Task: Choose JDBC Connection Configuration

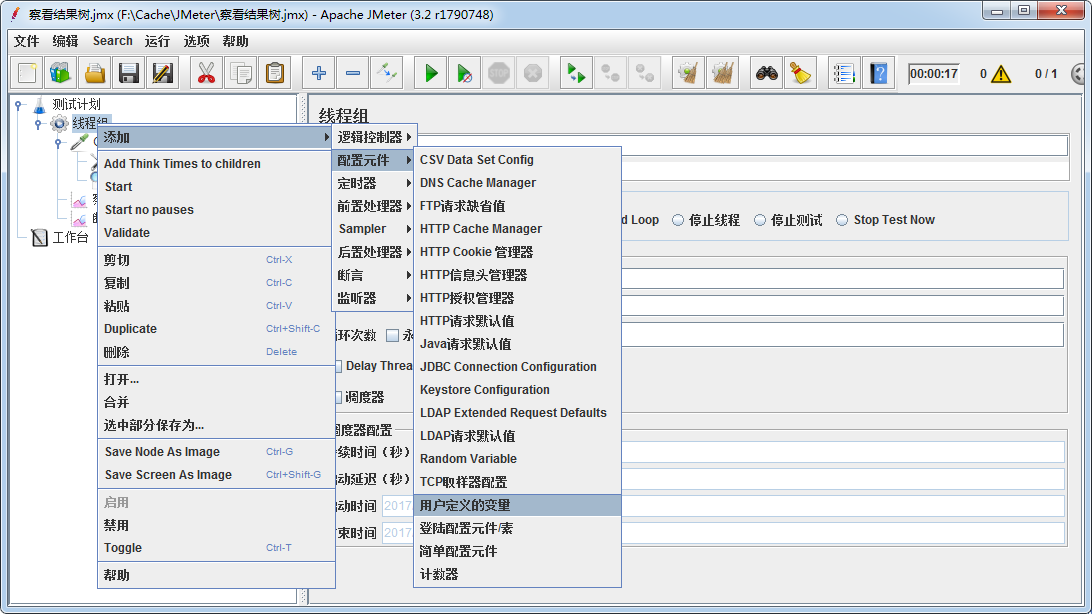Action: tap(517, 367)
